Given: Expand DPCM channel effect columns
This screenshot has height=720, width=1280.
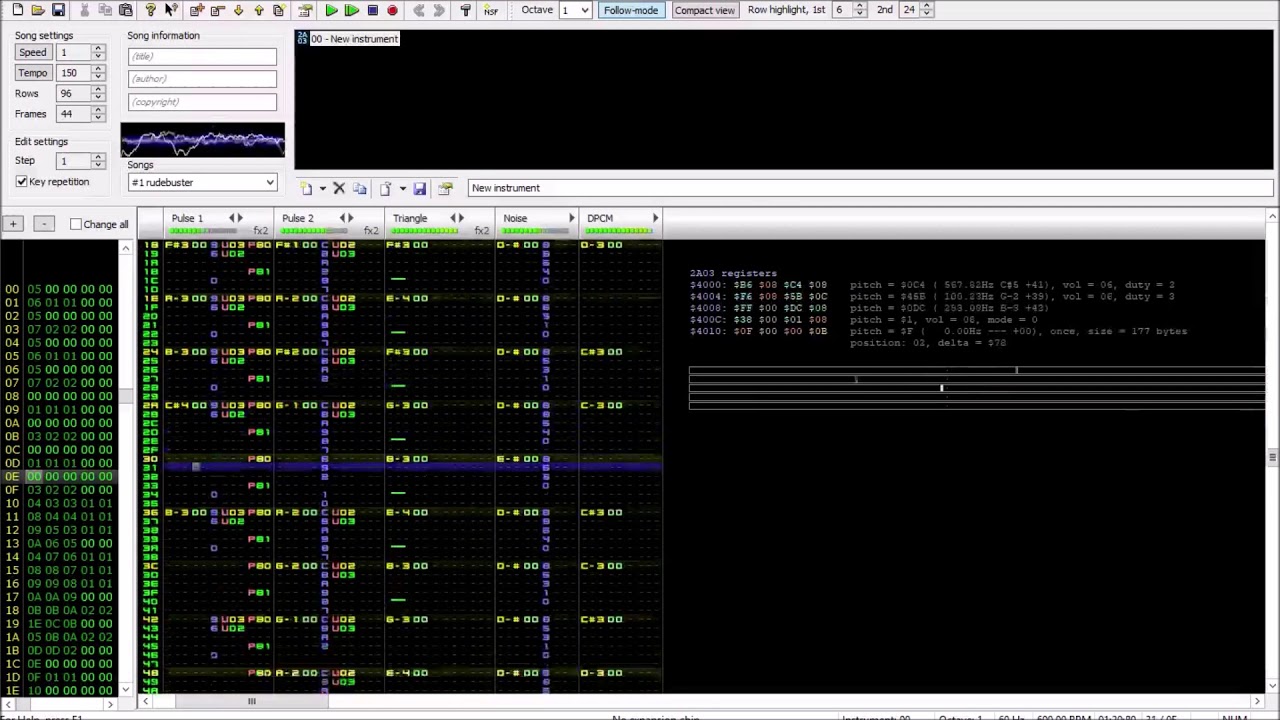Looking at the screenshot, I should 656,218.
